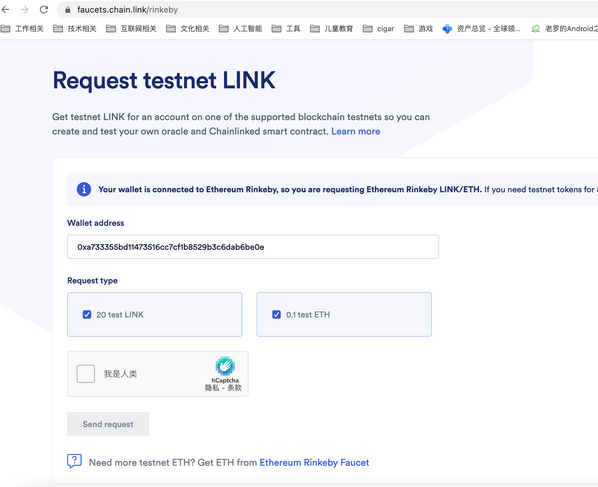Go back using the browser back arrow
This screenshot has width=598, height=487.
6,10
